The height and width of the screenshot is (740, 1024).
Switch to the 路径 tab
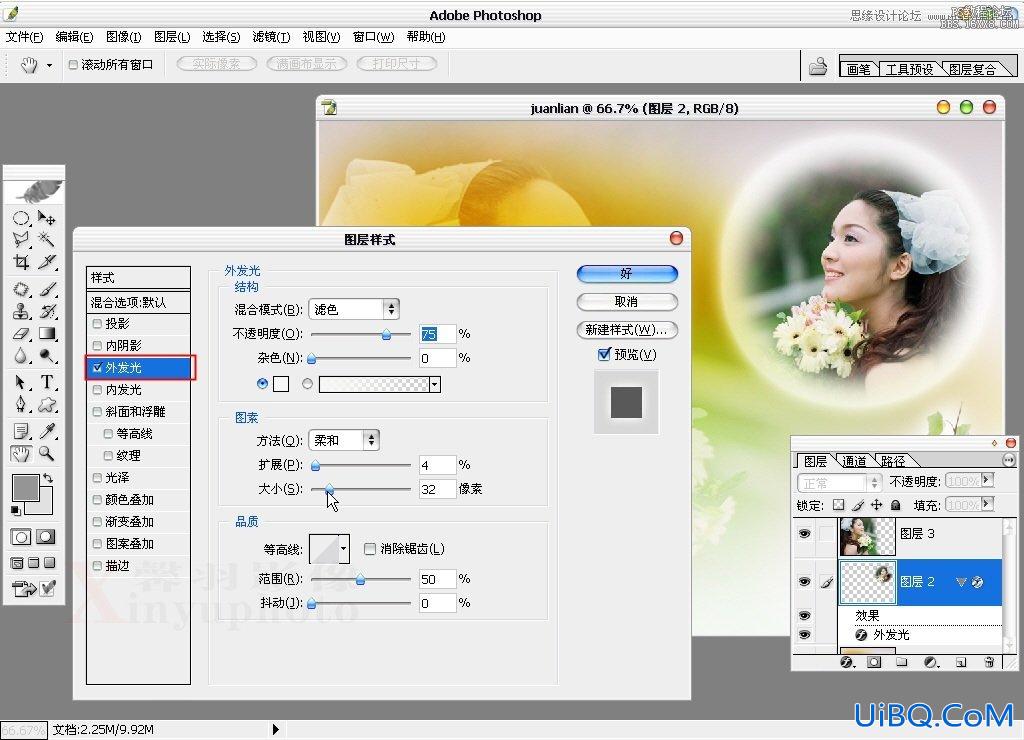click(893, 461)
